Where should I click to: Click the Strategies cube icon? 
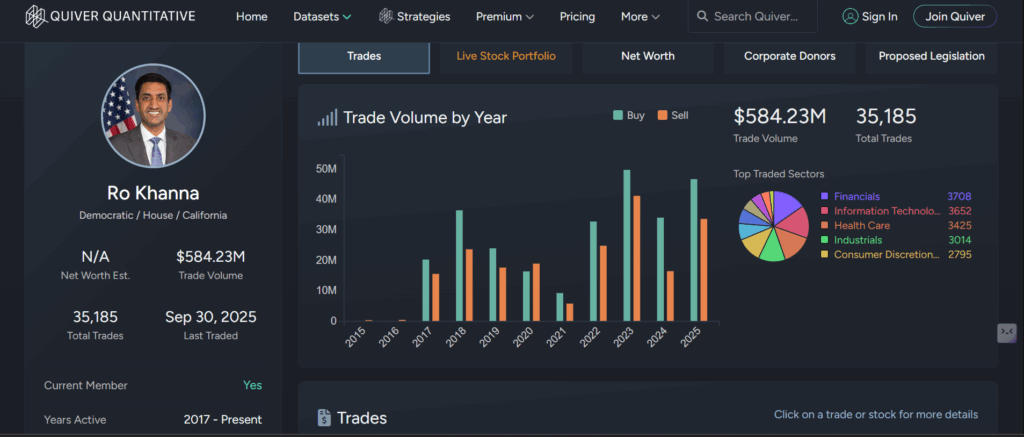pyautogui.click(x=385, y=16)
